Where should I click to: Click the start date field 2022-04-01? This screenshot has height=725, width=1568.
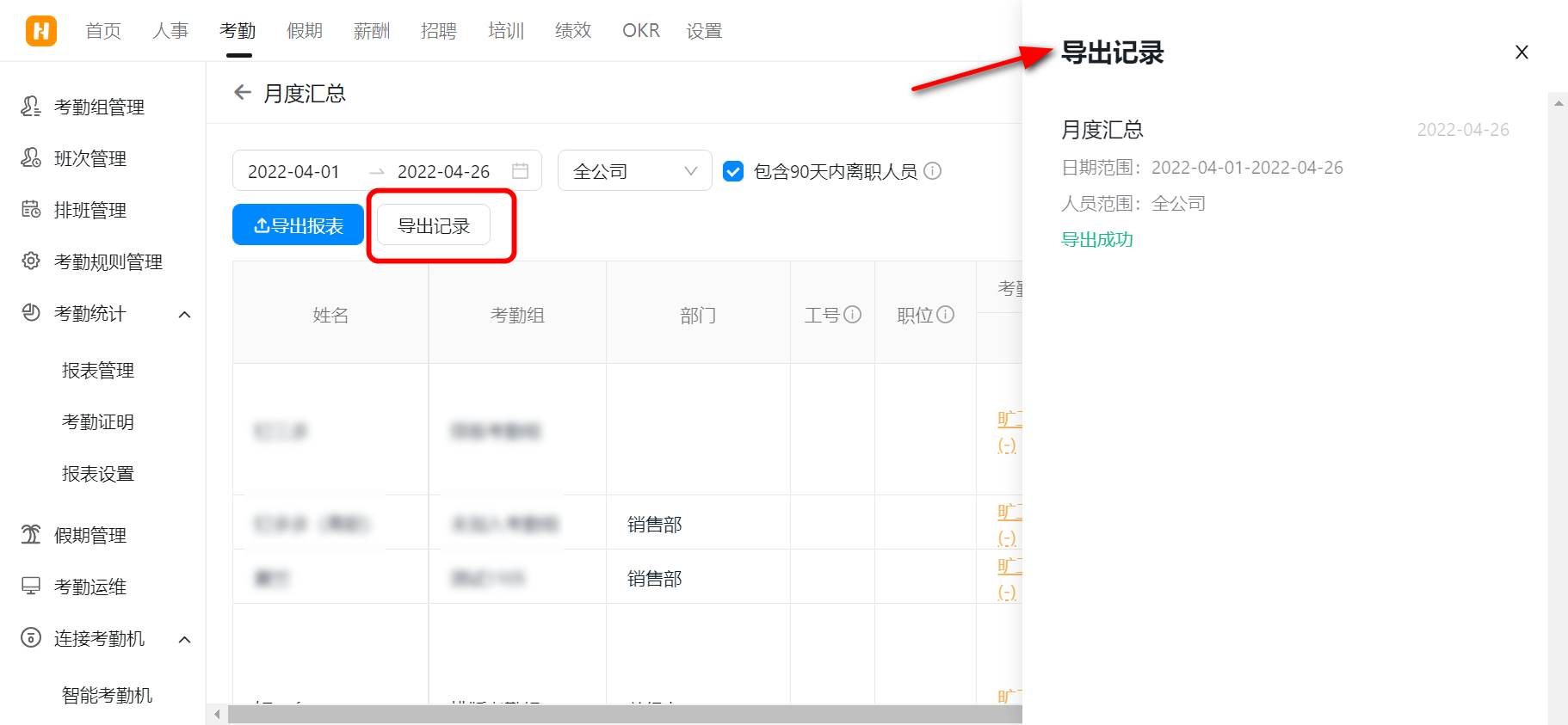294,171
